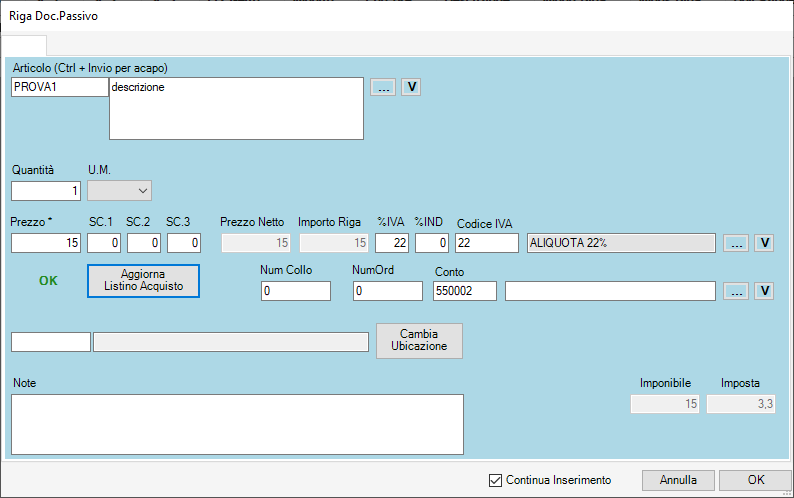Toggle the Continua Inserimento checkbox

(496, 480)
